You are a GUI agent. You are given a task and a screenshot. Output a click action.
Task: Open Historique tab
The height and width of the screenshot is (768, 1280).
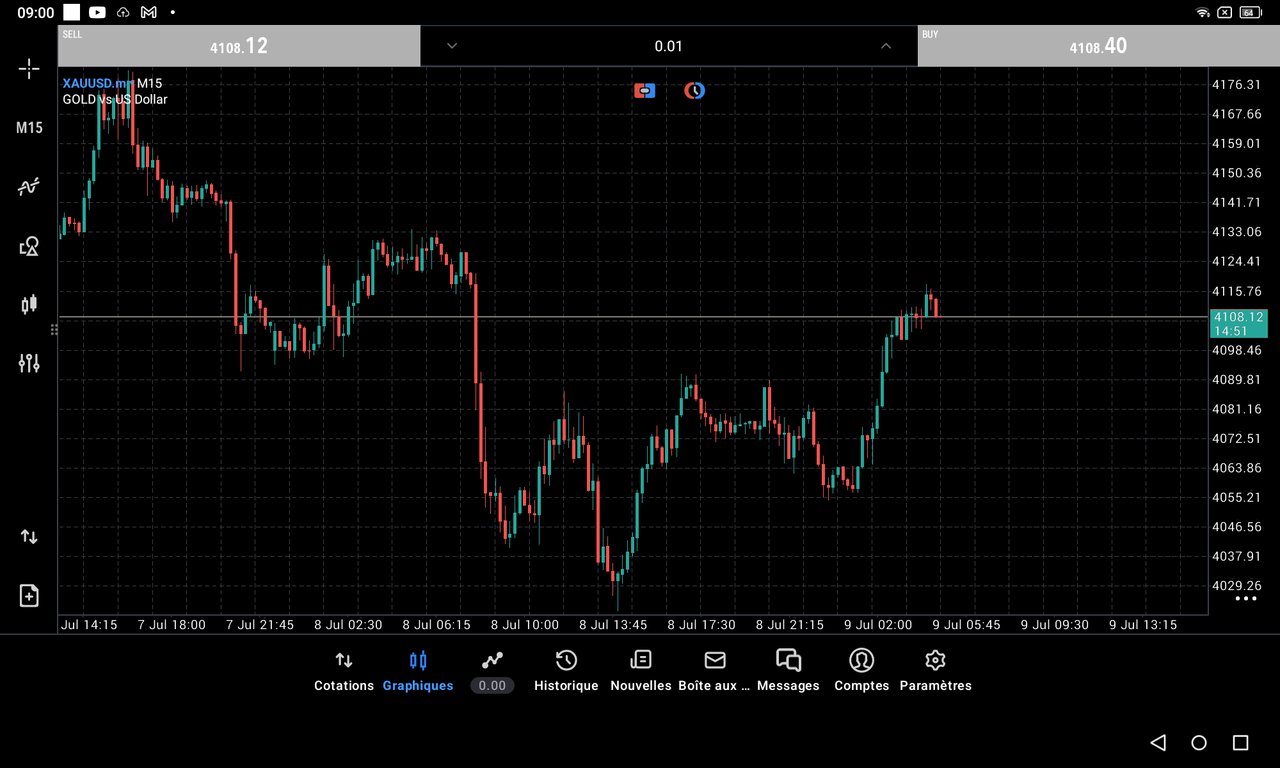pyautogui.click(x=566, y=671)
